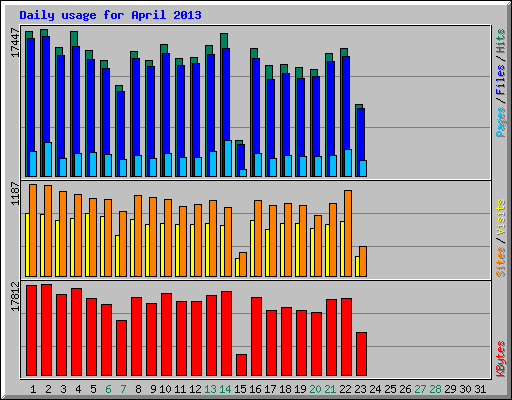Click day 15 on the date axis

[x=240, y=389]
